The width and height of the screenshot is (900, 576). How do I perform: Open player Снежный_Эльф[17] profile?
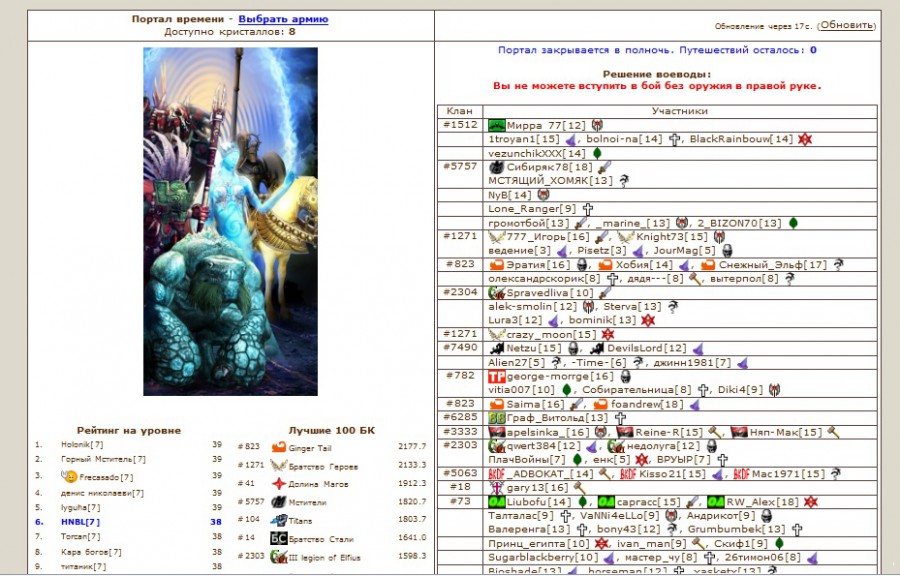[x=773, y=265]
